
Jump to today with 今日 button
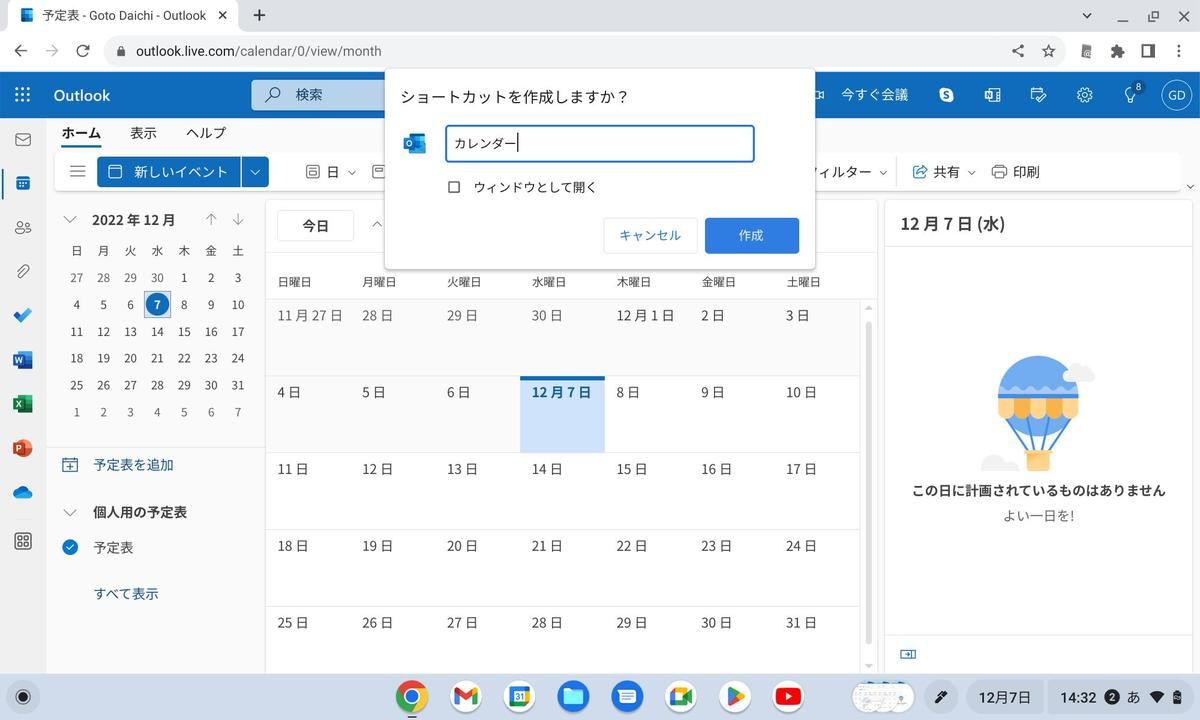click(316, 226)
